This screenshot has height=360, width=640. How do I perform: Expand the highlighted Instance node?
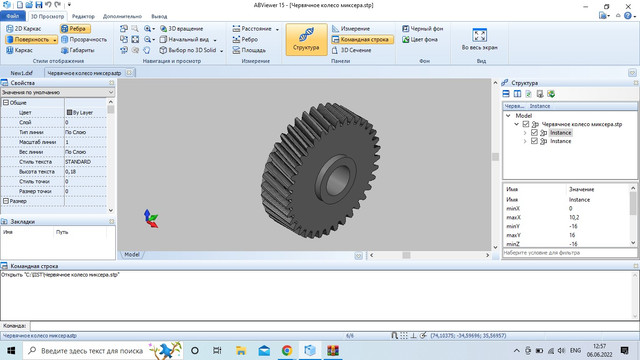point(525,133)
